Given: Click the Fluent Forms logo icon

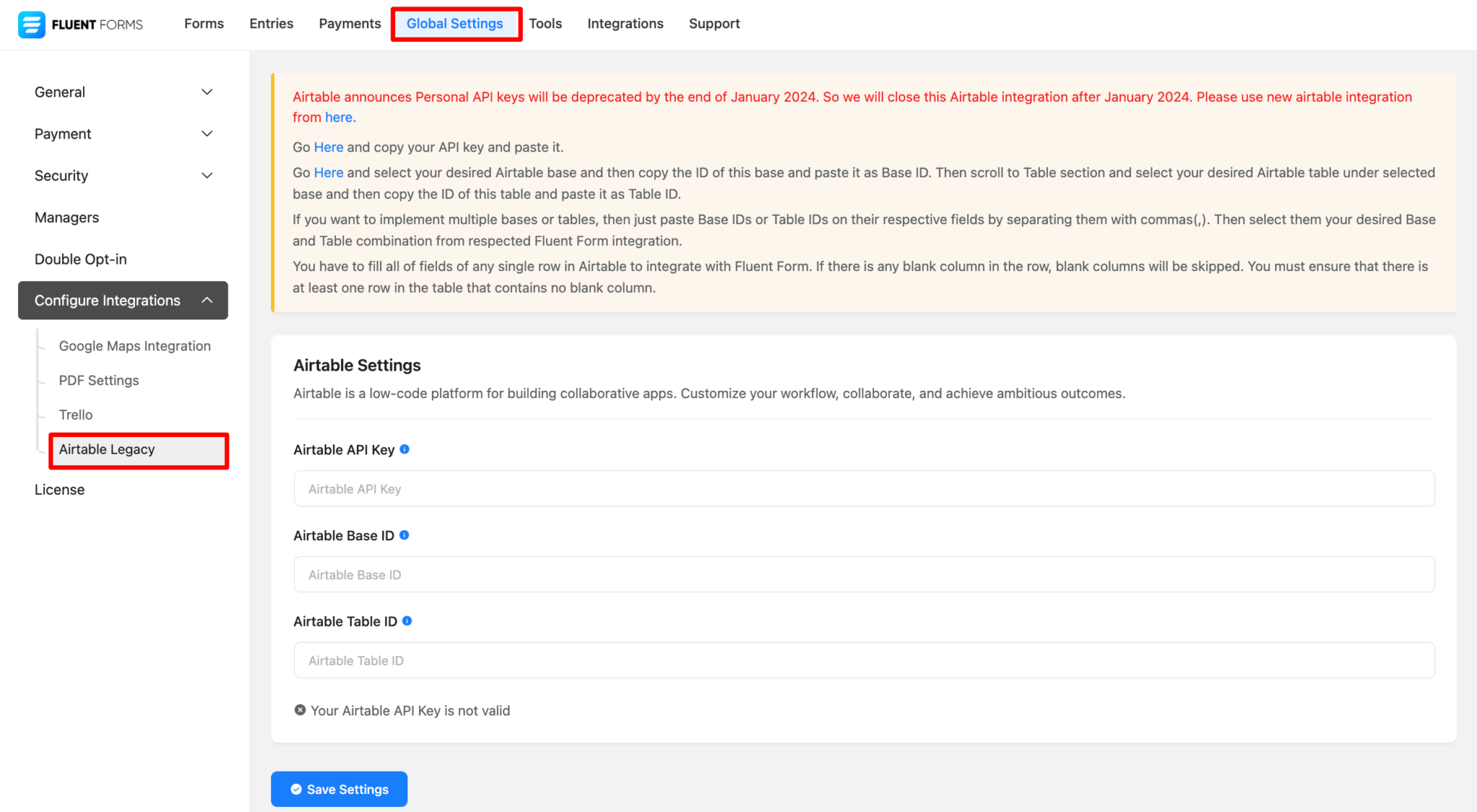Looking at the screenshot, I should [31, 24].
